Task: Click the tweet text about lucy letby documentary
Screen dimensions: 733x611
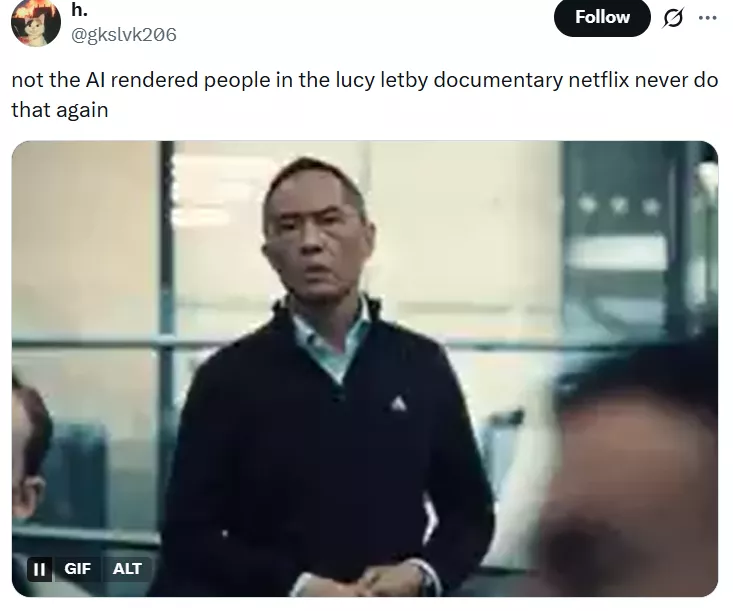Action: [x=365, y=95]
